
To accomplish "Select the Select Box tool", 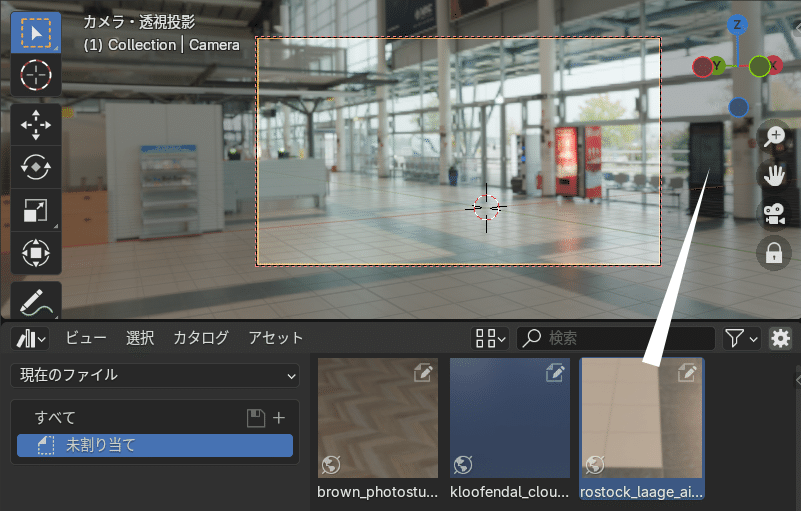I will (x=36, y=33).
